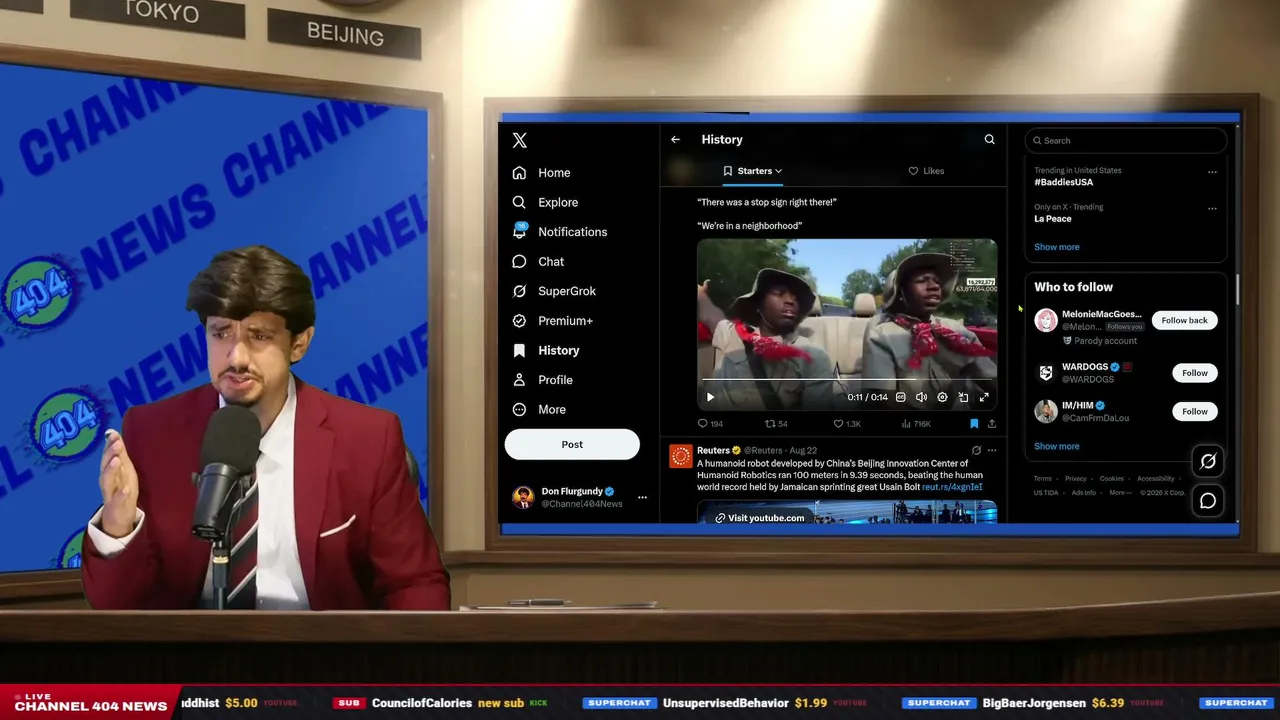The height and width of the screenshot is (720, 1280).
Task: Open Chat from the sidebar
Action: pos(538,262)
